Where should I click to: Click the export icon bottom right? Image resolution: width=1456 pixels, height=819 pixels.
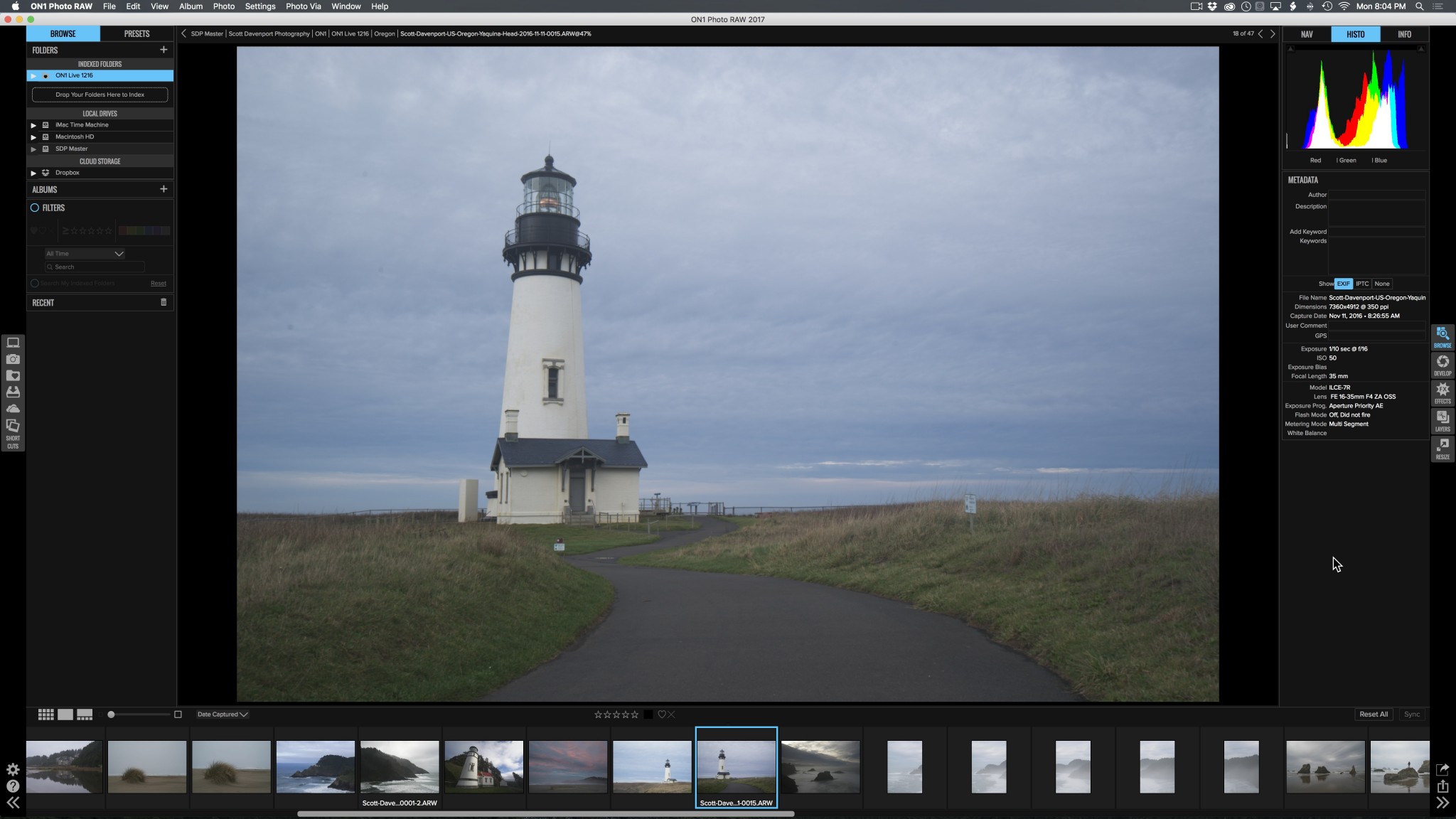tap(1442, 786)
